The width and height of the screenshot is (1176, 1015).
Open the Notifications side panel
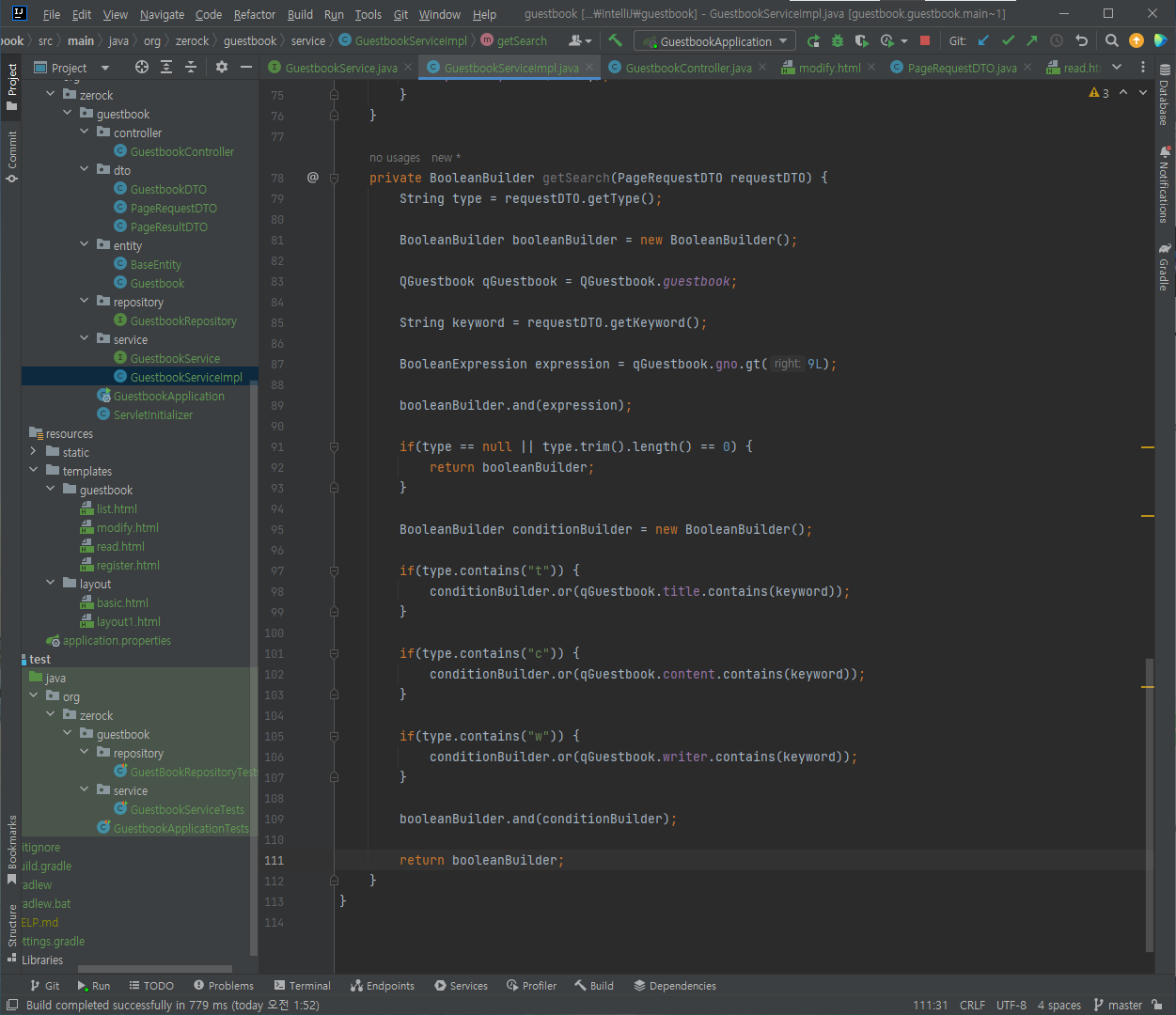point(1165,184)
